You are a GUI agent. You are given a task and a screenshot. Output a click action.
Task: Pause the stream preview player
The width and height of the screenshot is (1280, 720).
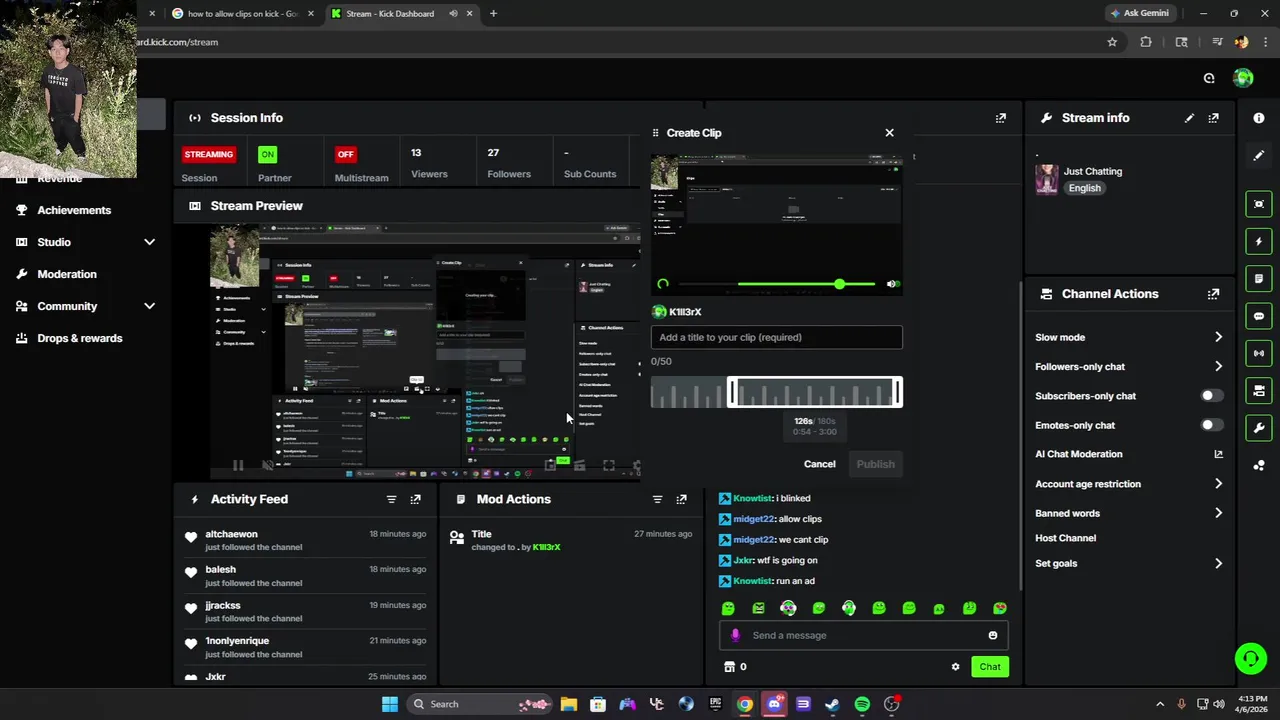pos(237,465)
